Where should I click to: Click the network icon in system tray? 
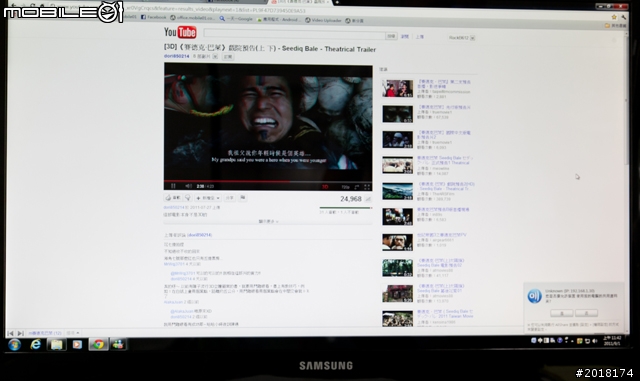point(587,341)
